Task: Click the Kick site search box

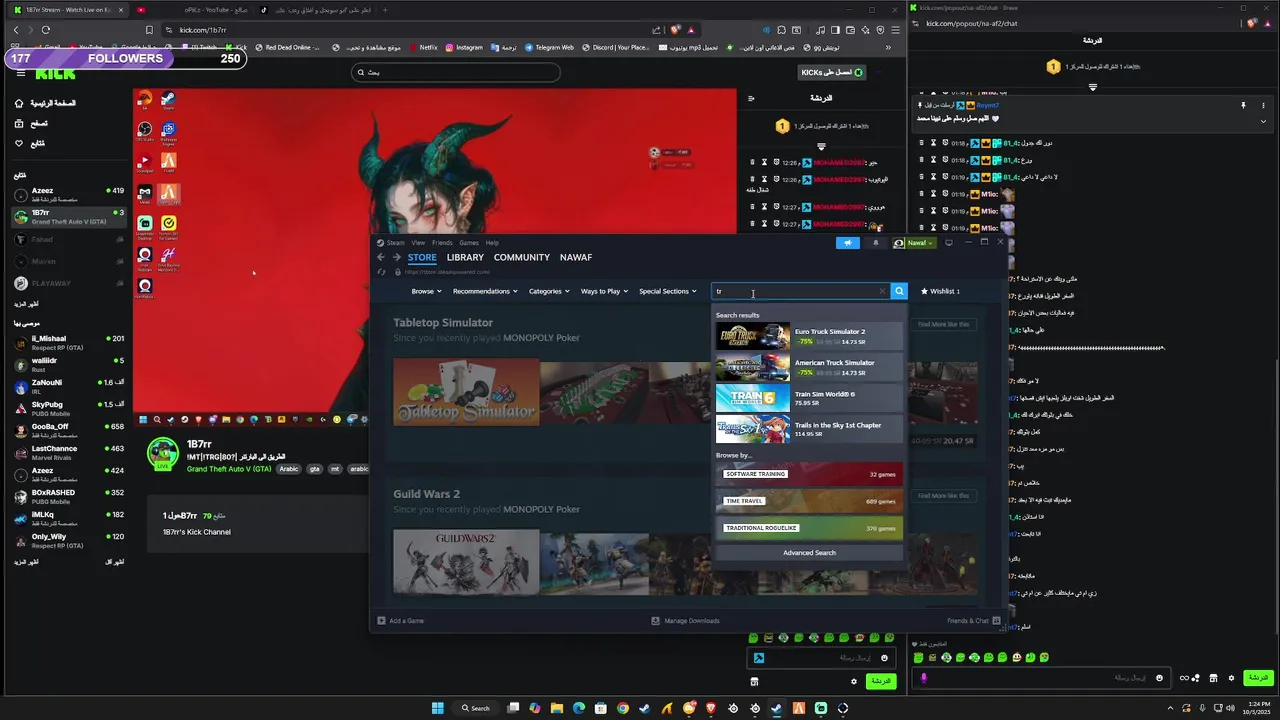Action: (x=456, y=72)
